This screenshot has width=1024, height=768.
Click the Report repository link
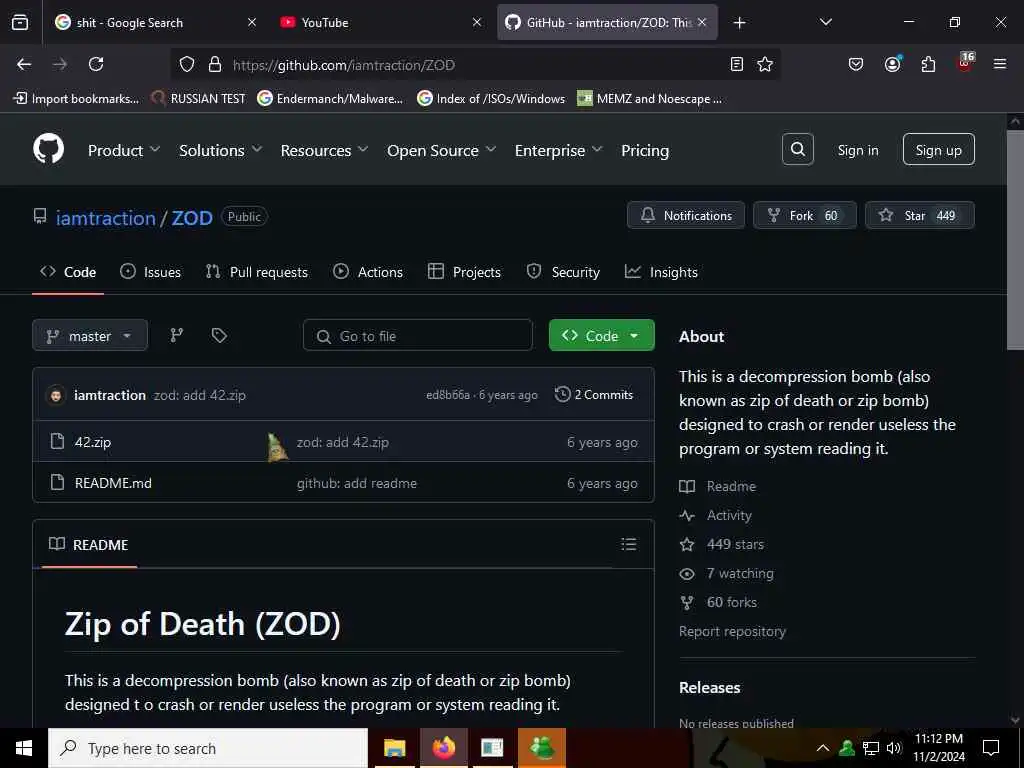pos(732,631)
